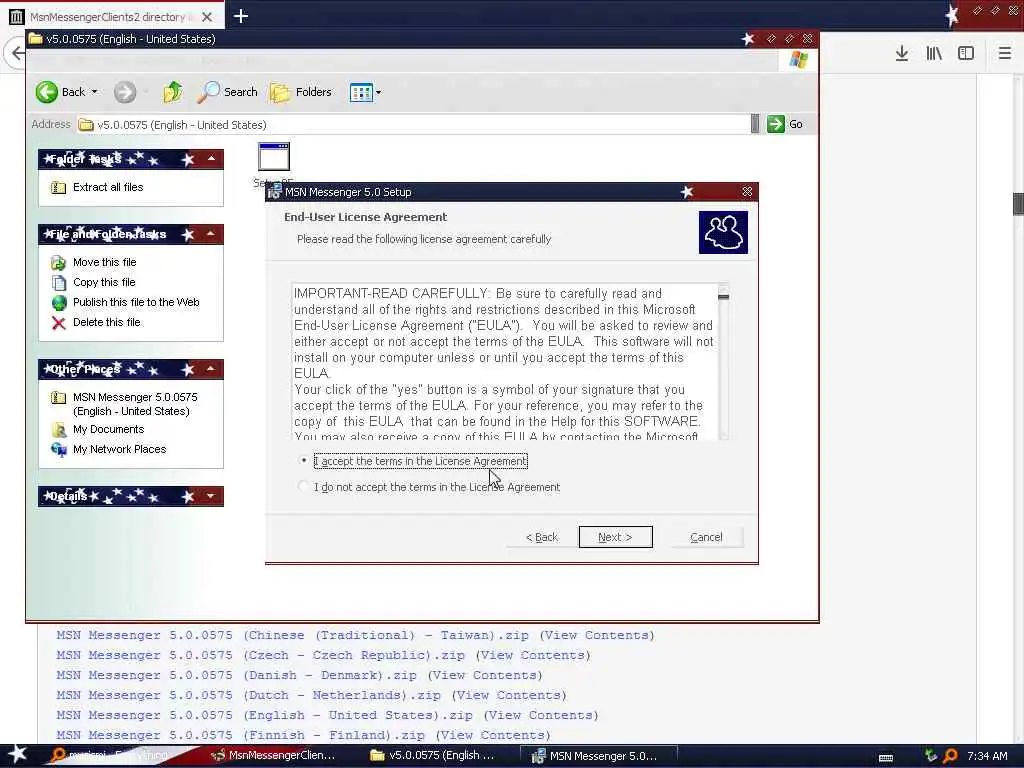Click Back in MSN Setup
This screenshot has height=768, width=1024.
pos(541,537)
